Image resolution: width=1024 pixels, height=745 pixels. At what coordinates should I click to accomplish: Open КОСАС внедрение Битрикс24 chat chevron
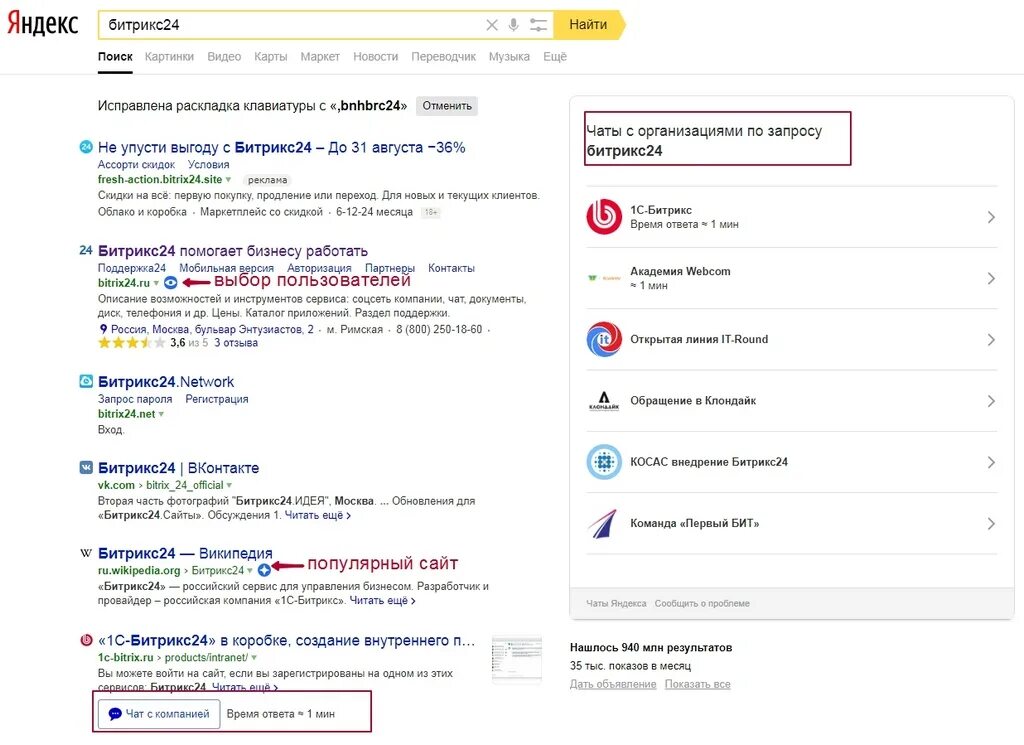[x=991, y=462]
